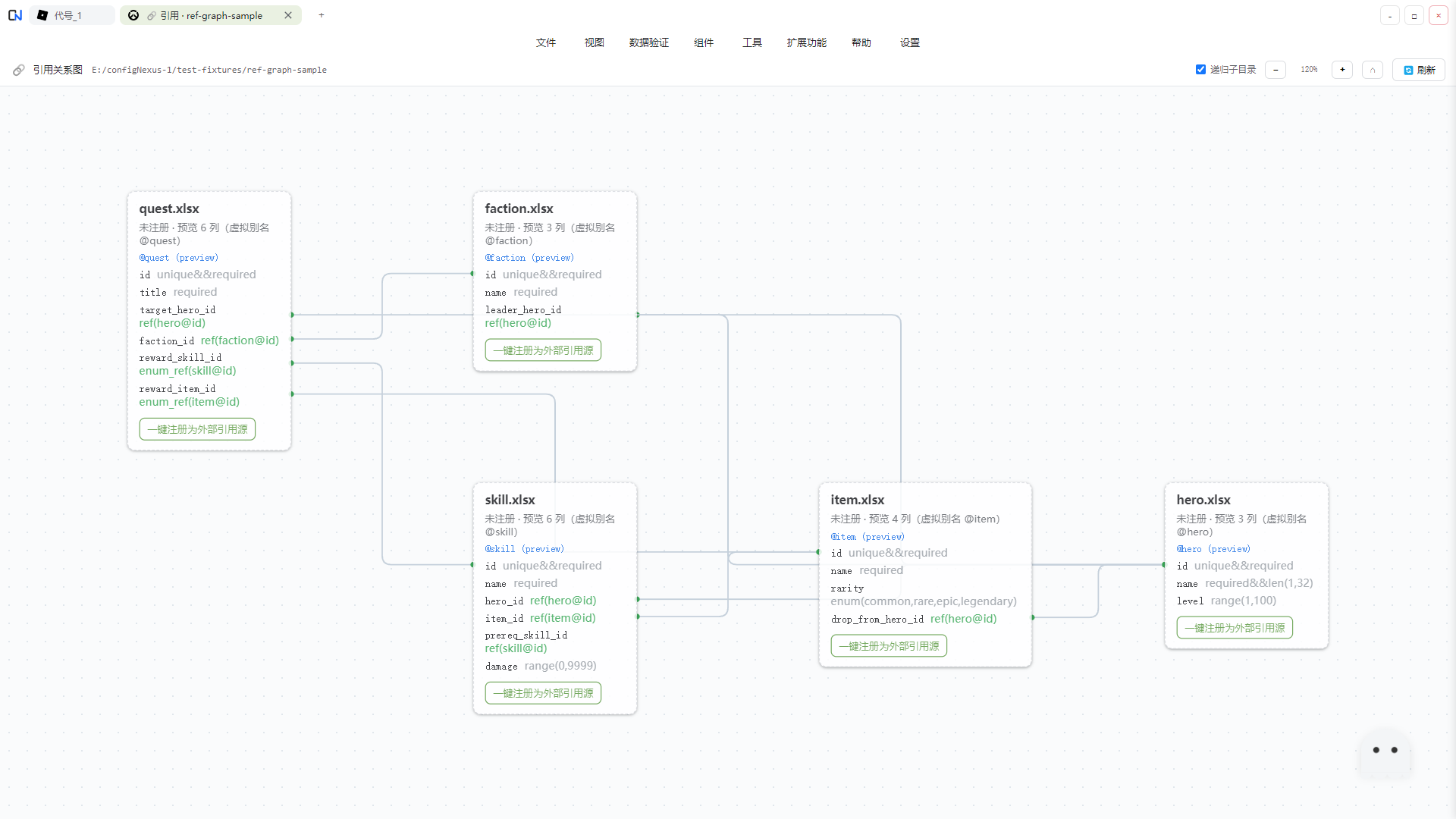Maximize the application window
This screenshot has height=819, width=1456.
click(x=1414, y=15)
